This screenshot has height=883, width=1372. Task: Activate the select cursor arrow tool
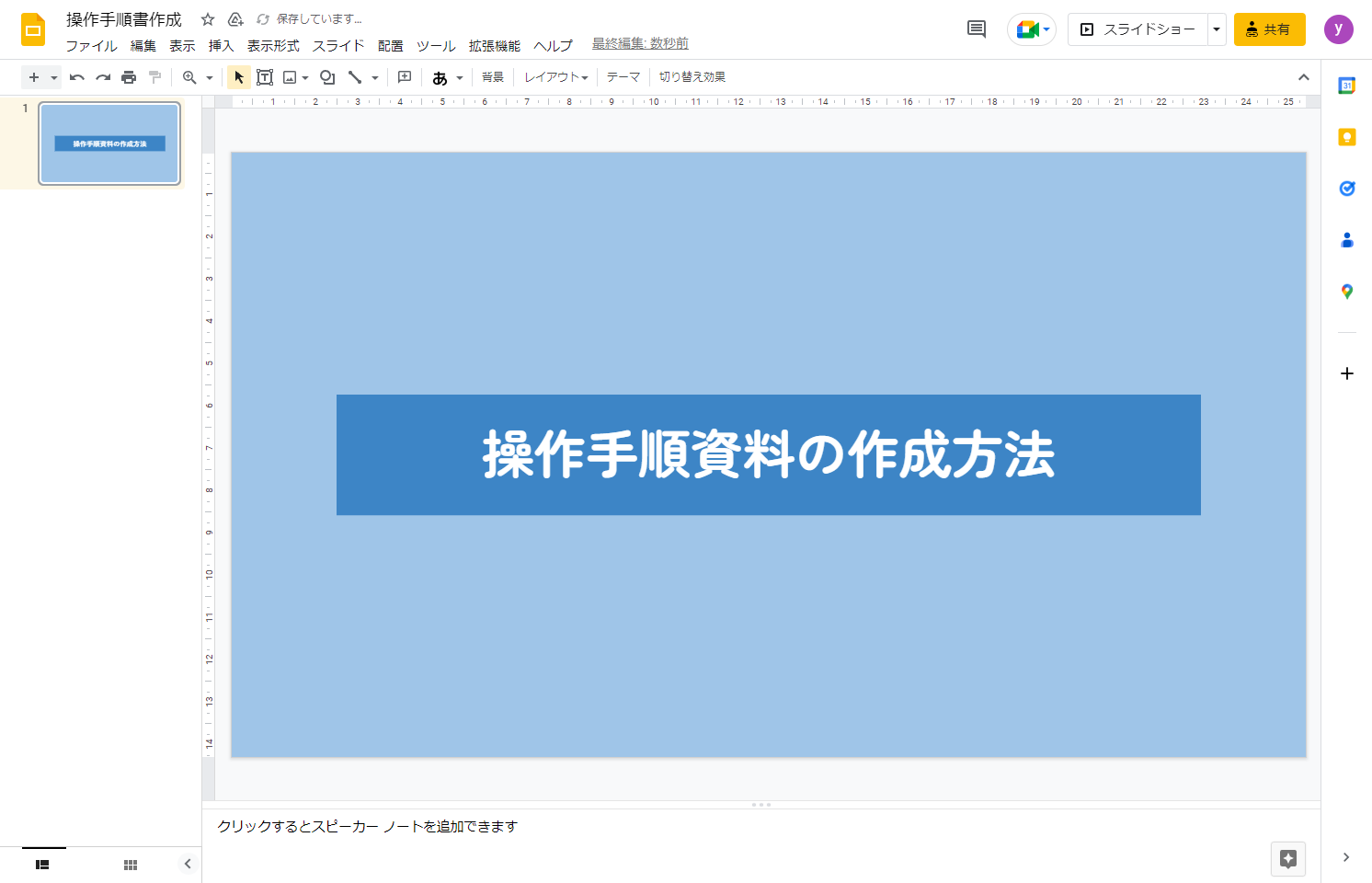pyautogui.click(x=239, y=77)
